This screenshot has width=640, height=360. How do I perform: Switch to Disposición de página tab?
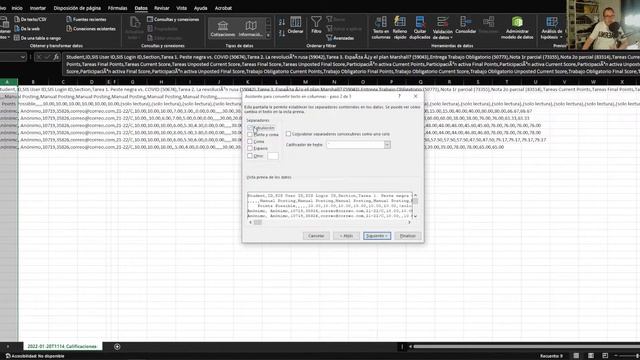[x=77, y=8]
